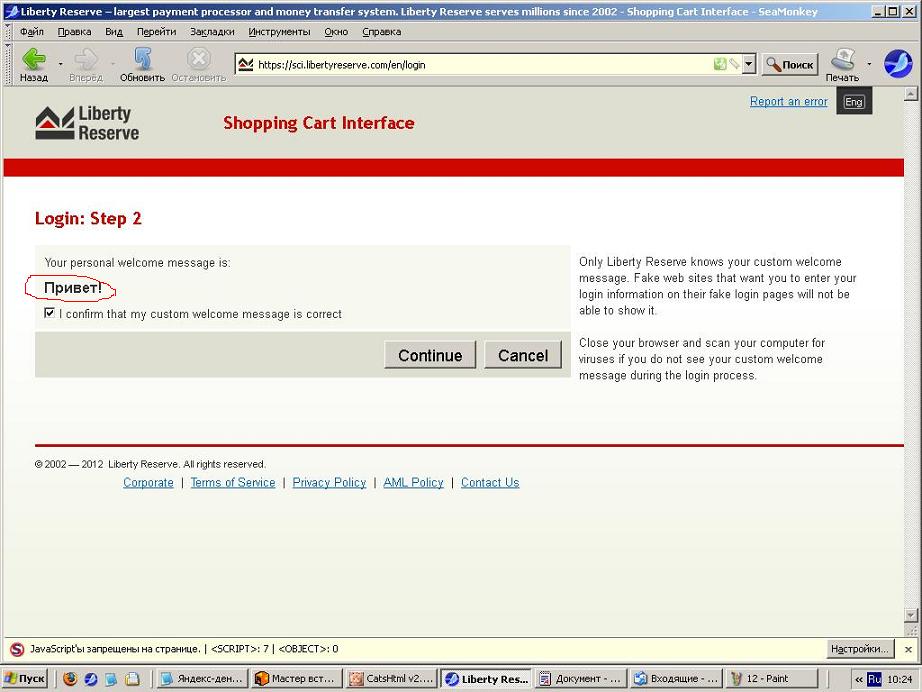This screenshot has height=692, width=922.
Task: Click the 10:24 clock in tray
Action: (x=900, y=679)
